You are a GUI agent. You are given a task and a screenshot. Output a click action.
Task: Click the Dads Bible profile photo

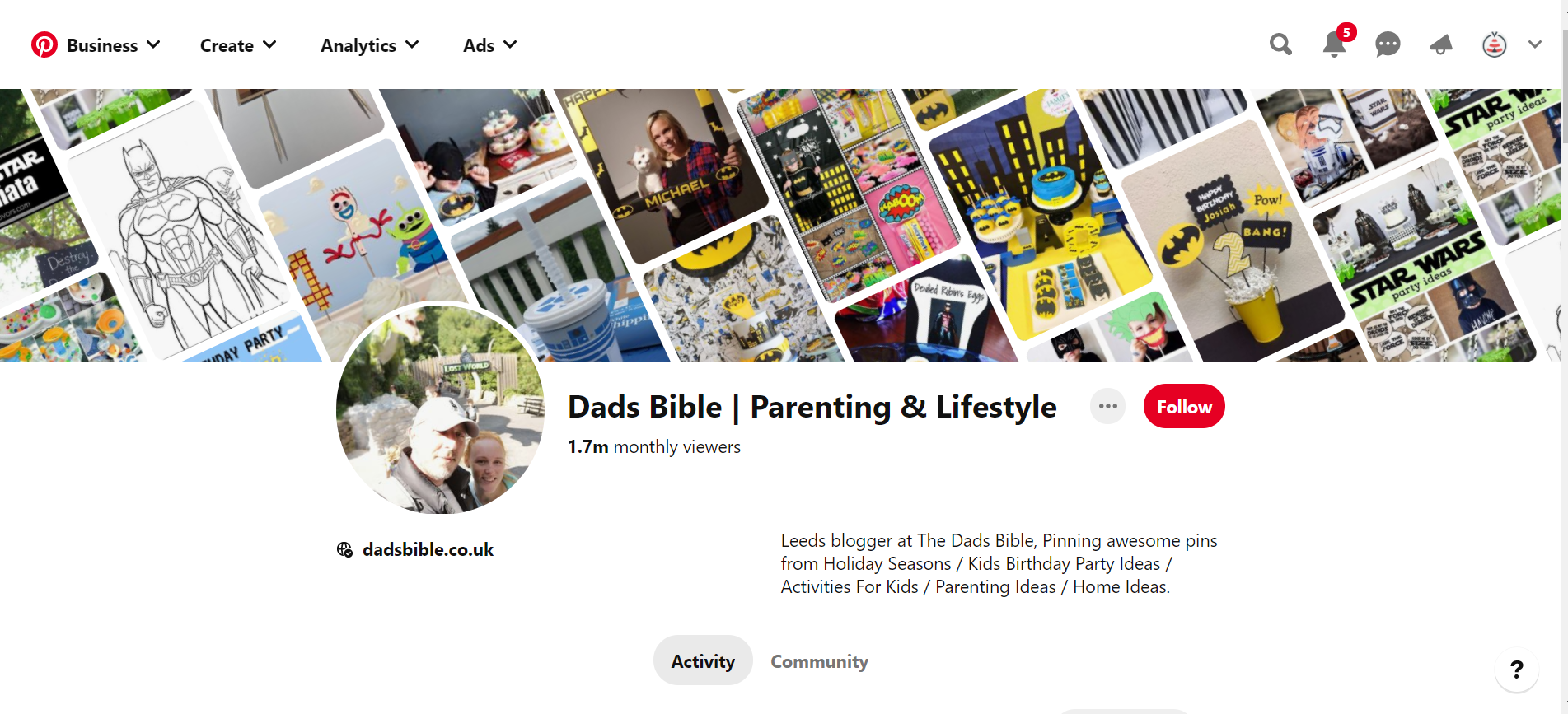pos(440,409)
